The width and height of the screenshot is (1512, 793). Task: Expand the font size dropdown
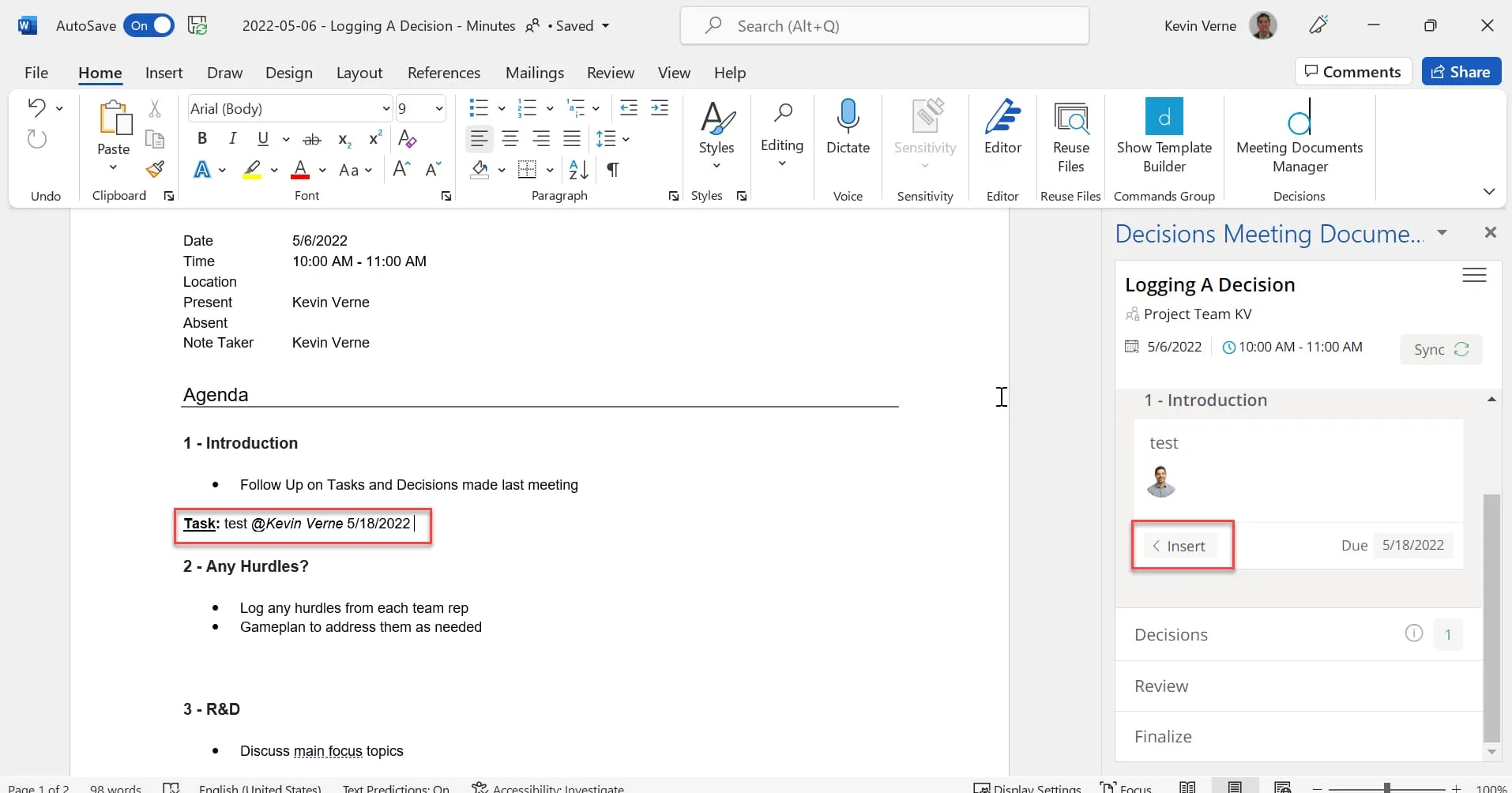click(439, 109)
